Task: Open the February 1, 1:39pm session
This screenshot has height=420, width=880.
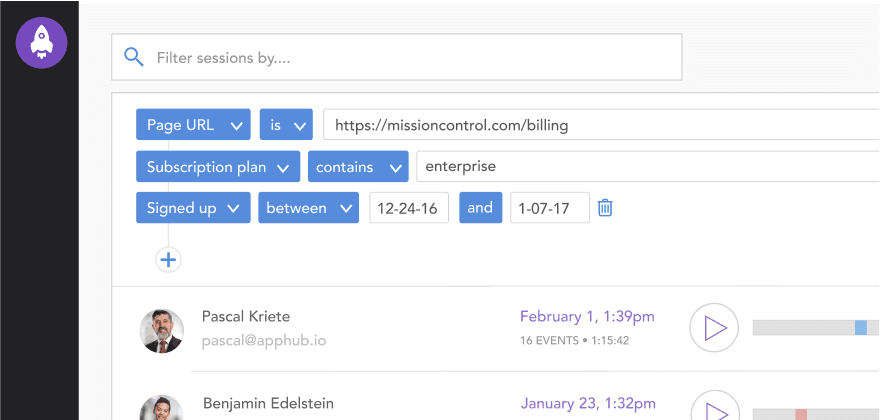Action: tap(587, 316)
